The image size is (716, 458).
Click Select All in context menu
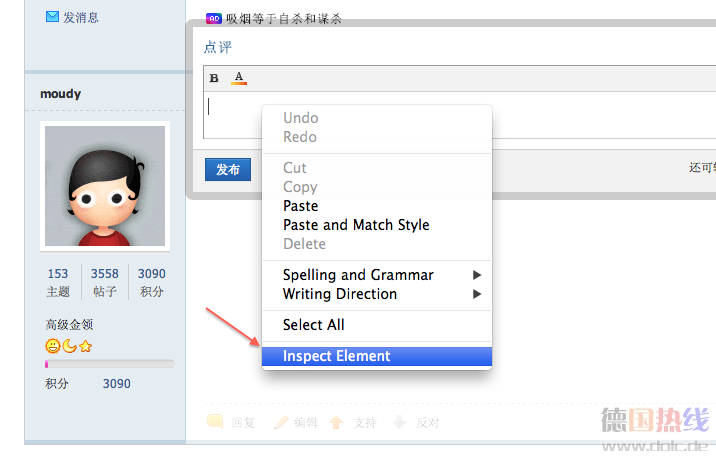314,325
